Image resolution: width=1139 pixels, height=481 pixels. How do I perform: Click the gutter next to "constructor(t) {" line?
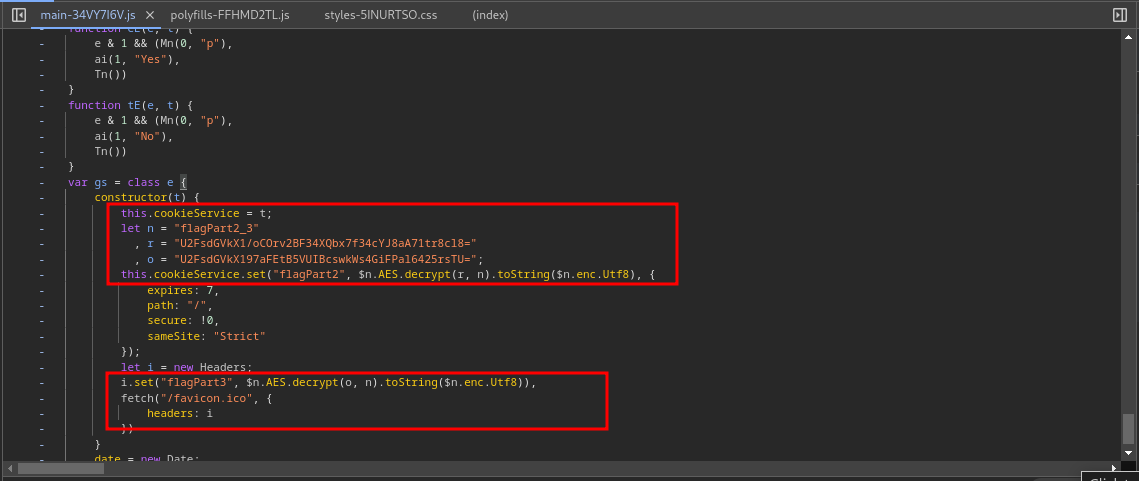(41, 198)
